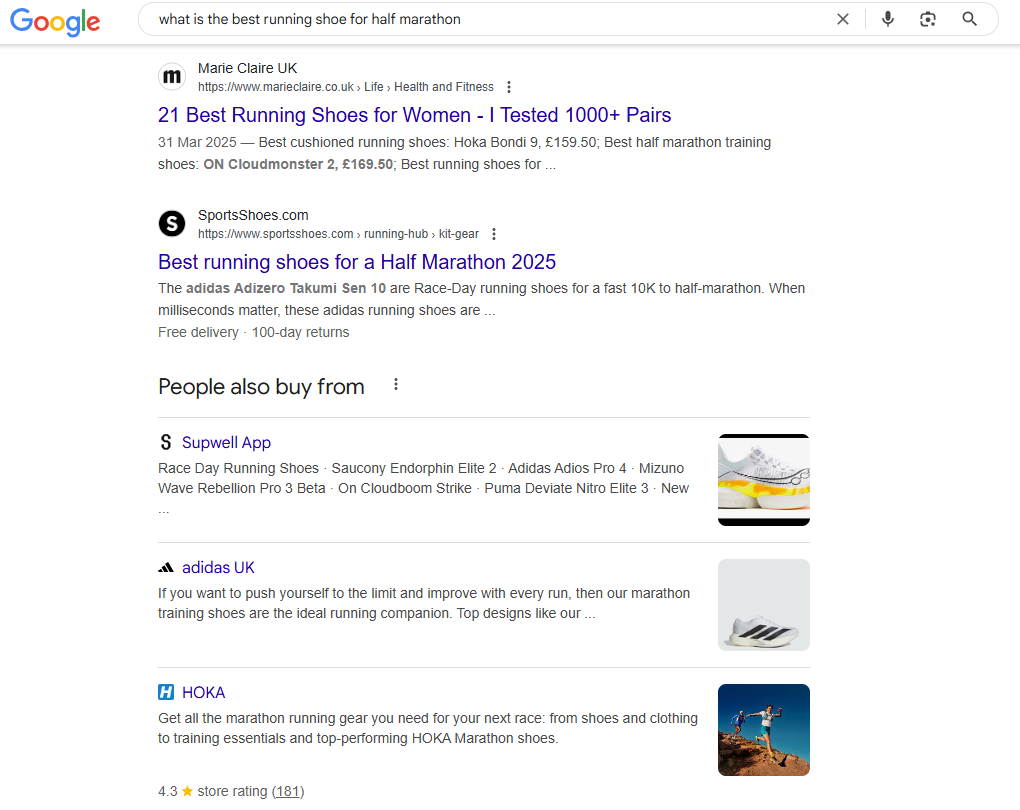Click SportsShoes.com favicon

coord(172,224)
